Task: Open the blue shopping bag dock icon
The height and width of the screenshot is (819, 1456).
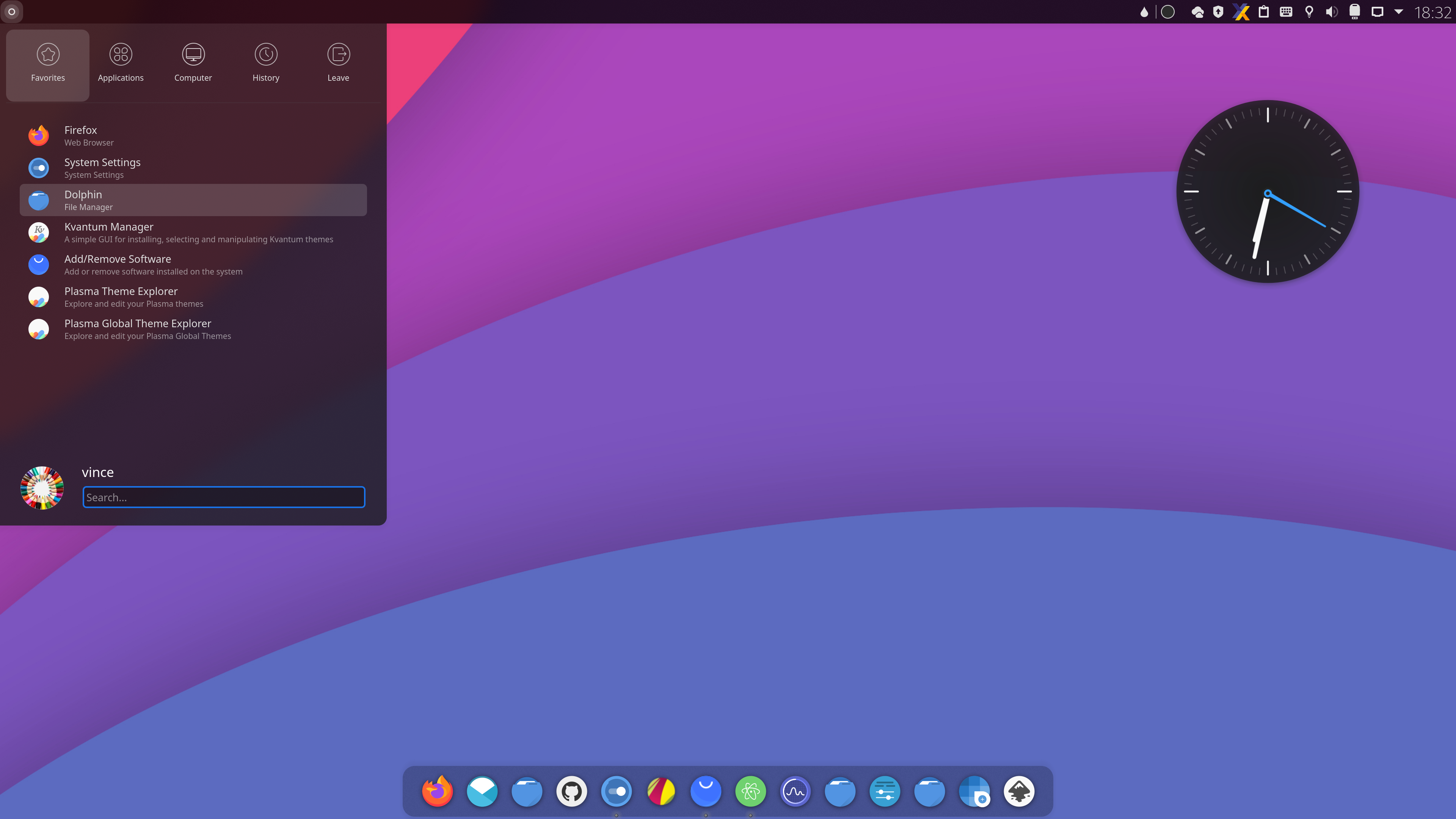Action: tap(706, 791)
